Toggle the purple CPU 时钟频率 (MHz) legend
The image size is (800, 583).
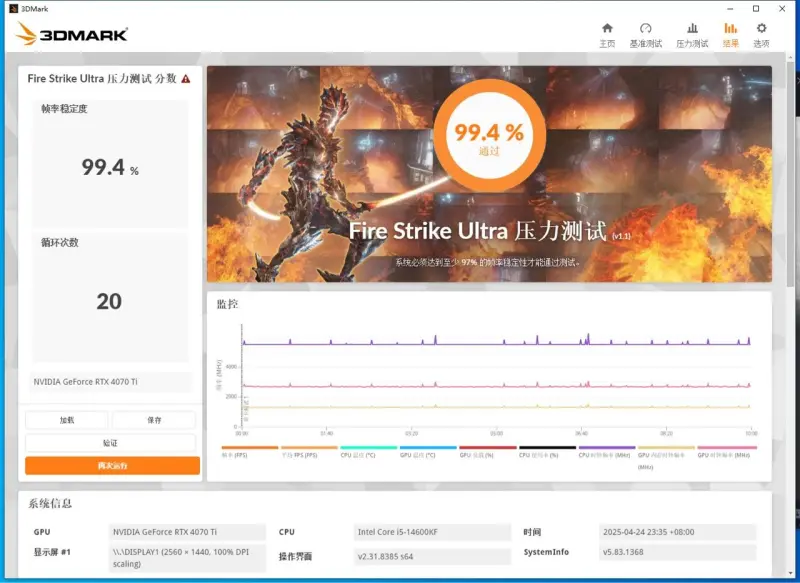[607, 452]
